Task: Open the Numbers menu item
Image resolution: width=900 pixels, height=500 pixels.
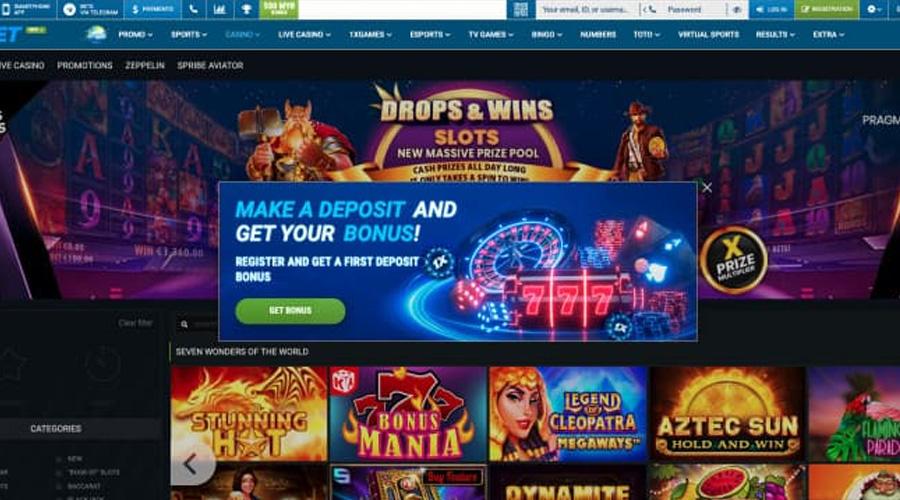Action: point(598,34)
